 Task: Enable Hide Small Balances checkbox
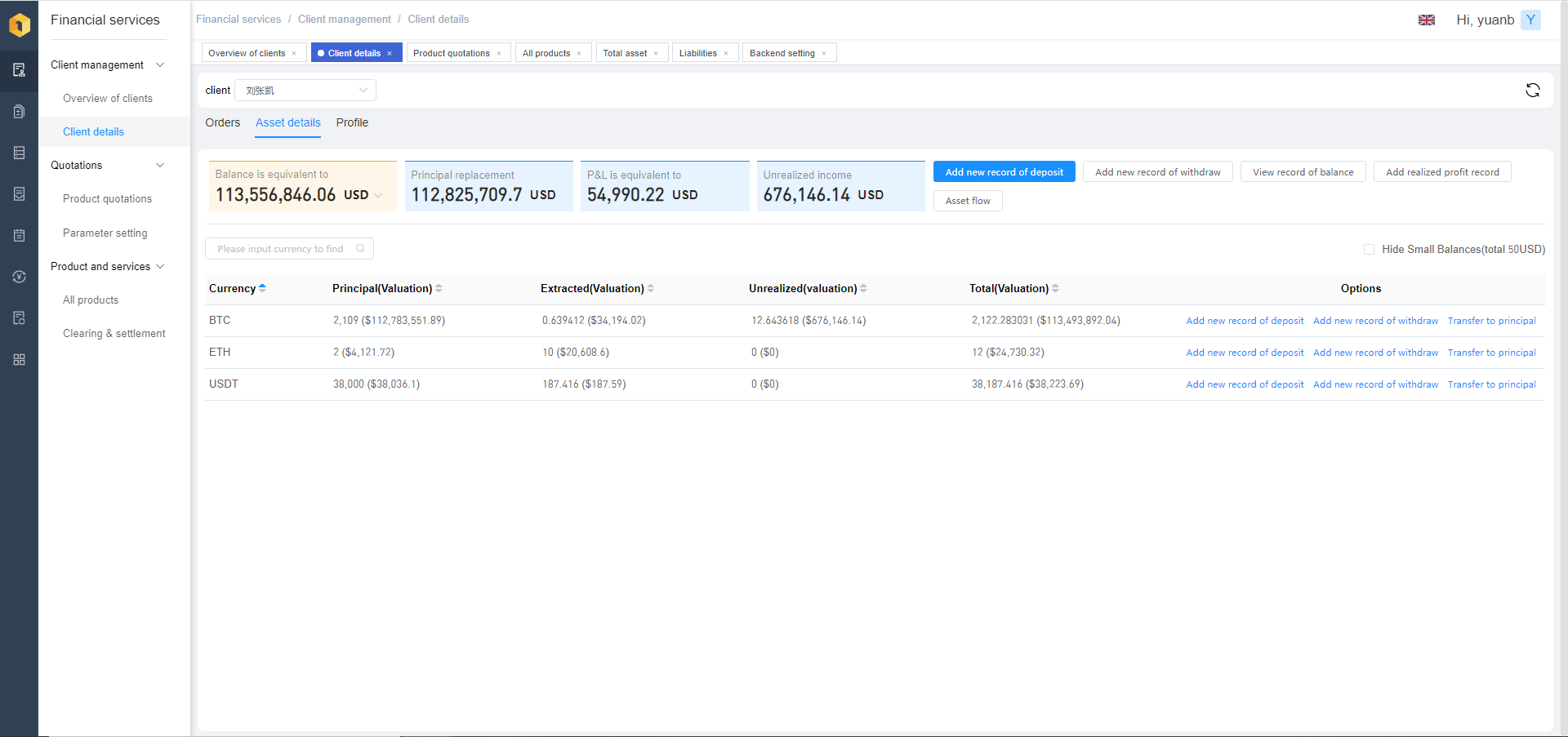coord(1369,250)
